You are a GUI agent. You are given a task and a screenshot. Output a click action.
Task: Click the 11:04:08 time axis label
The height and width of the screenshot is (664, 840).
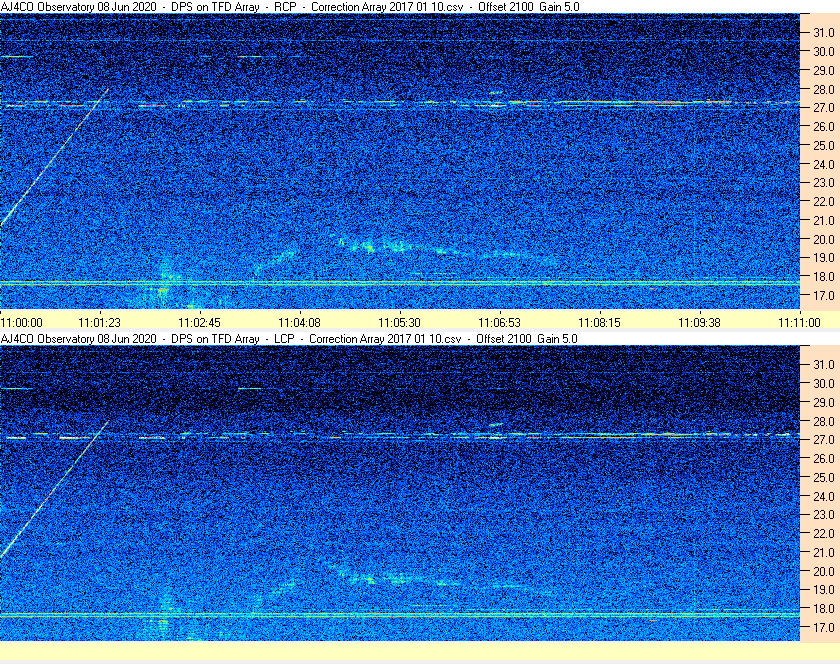click(x=299, y=323)
